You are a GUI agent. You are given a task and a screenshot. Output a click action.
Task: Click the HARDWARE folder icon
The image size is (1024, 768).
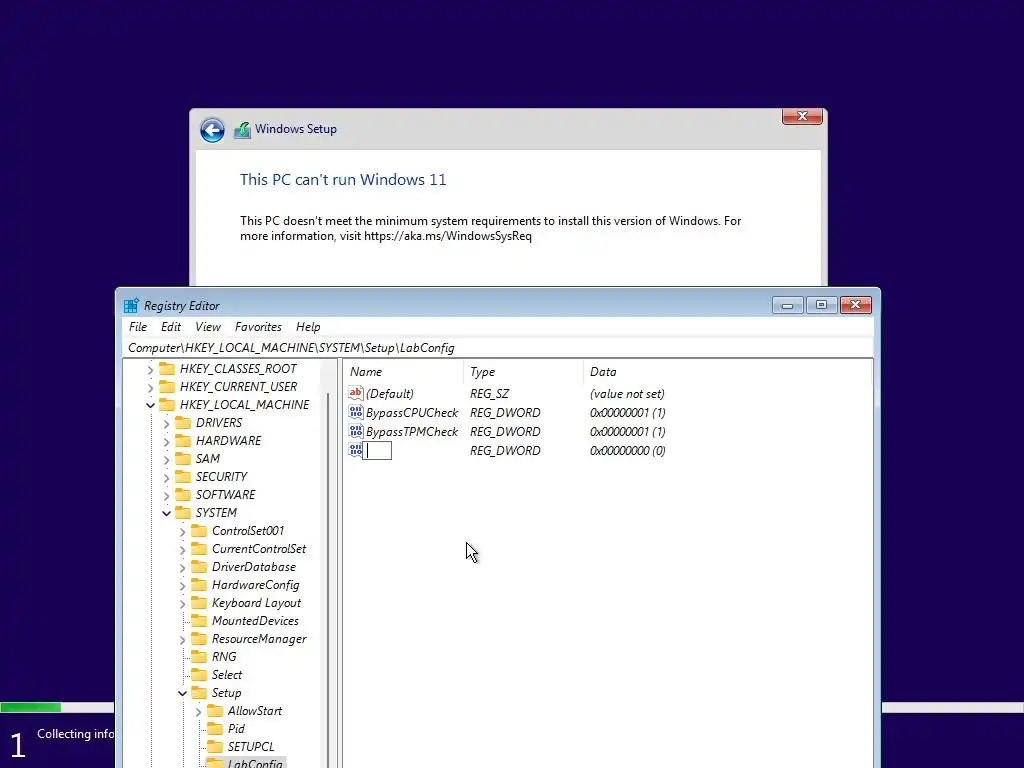[x=183, y=440]
